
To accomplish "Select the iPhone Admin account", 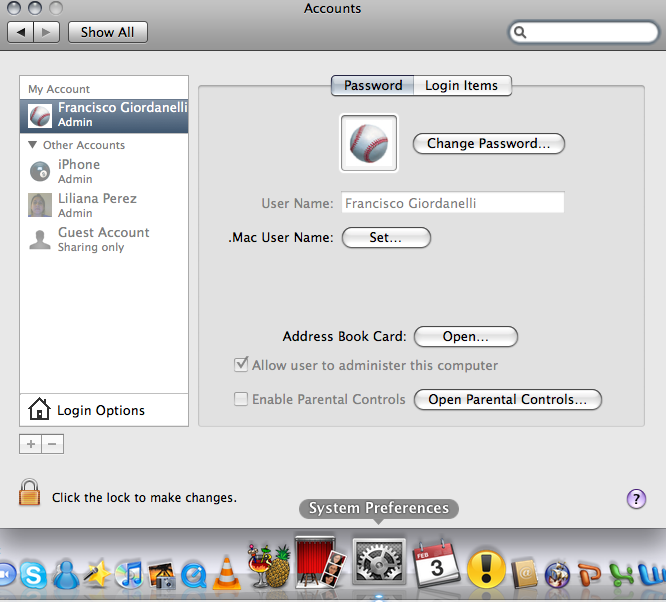I will pos(104,171).
